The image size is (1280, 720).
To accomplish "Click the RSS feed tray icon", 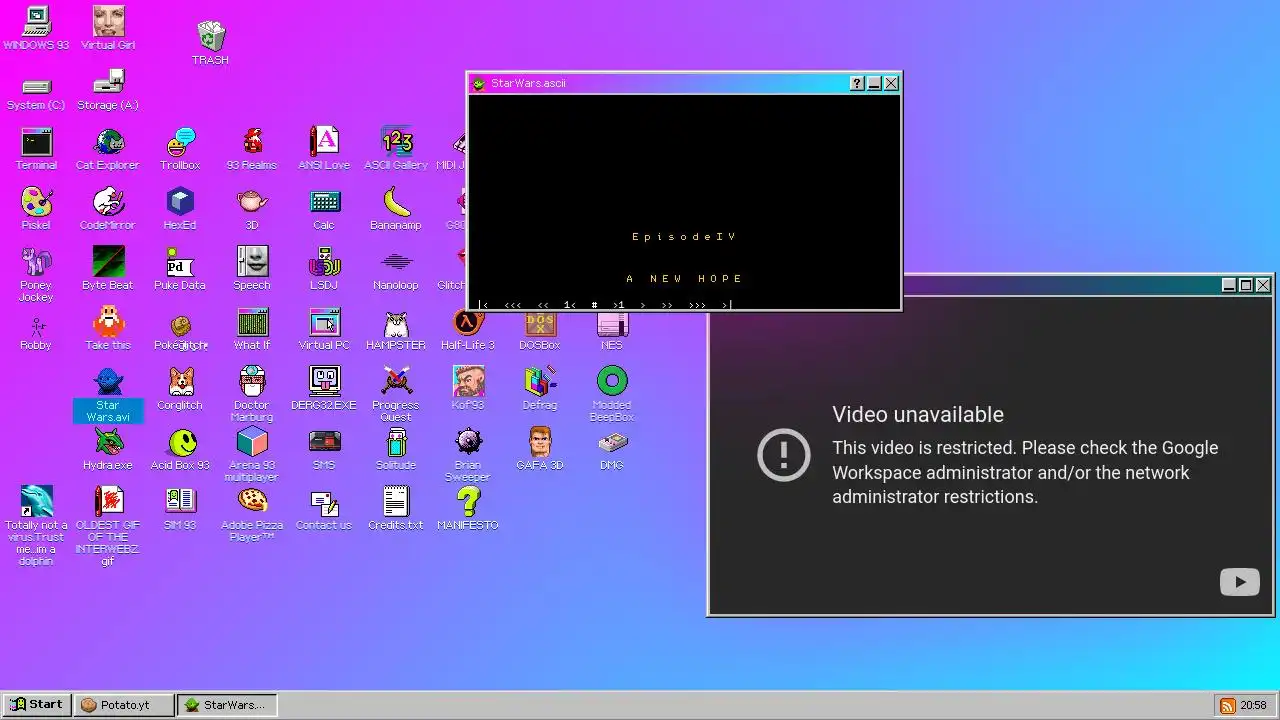I will coord(1226,705).
